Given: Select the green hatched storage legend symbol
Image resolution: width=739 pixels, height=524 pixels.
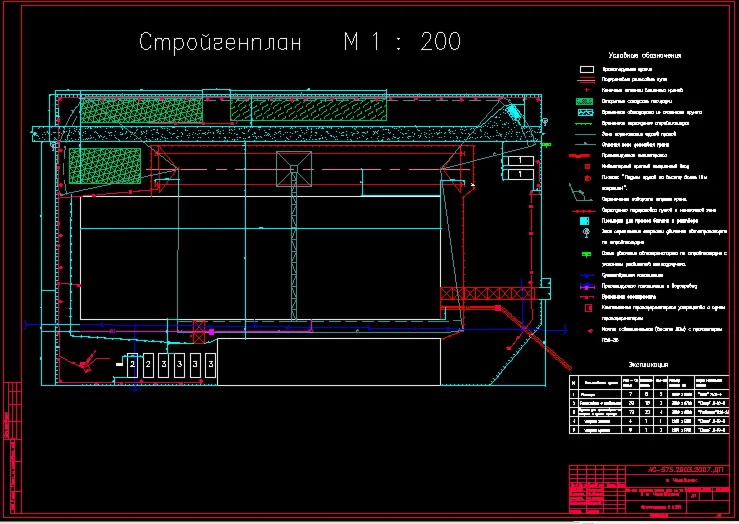Looking at the screenshot, I should click(x=584, y=101).
